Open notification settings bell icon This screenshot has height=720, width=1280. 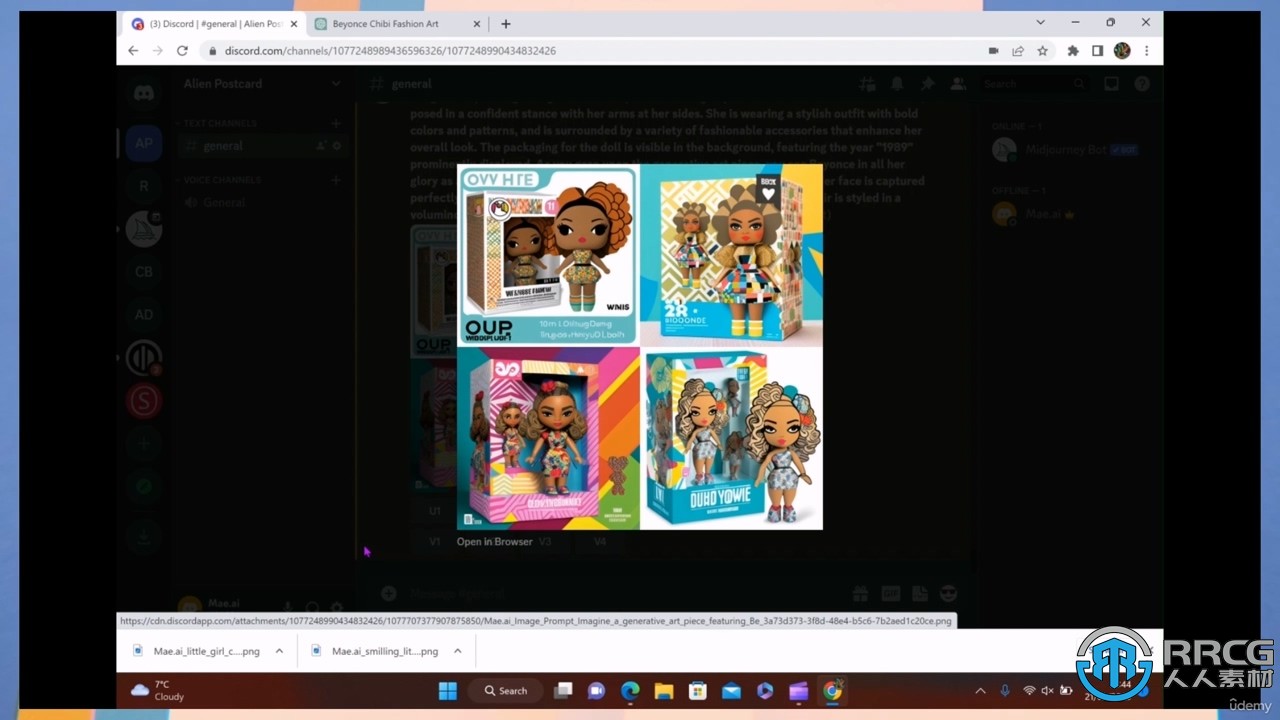click(897, 84)
